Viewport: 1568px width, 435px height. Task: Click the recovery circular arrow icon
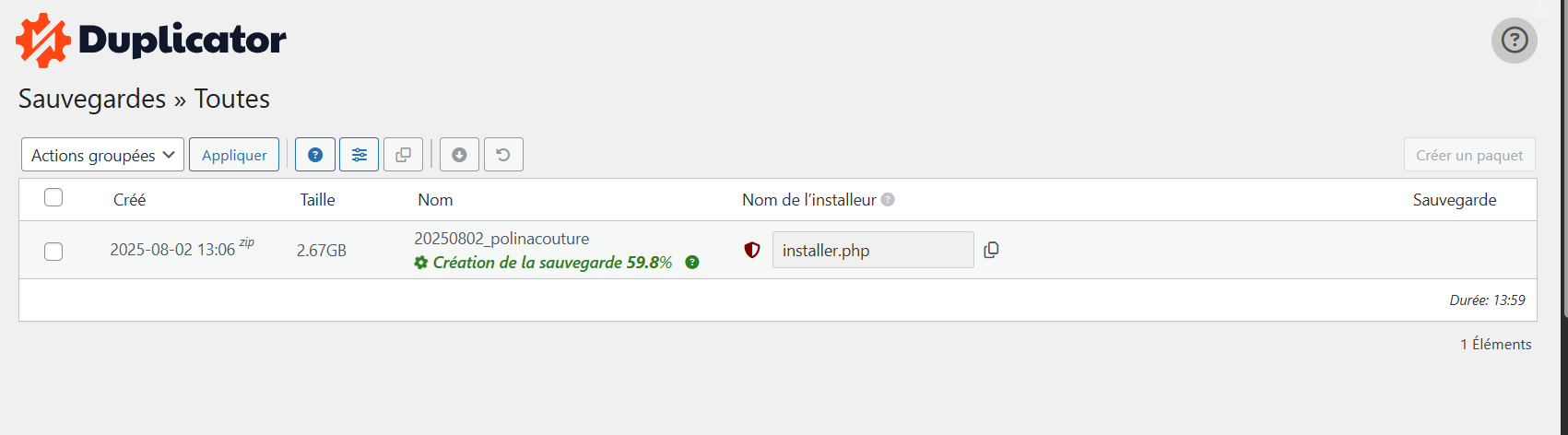[503, 155]
